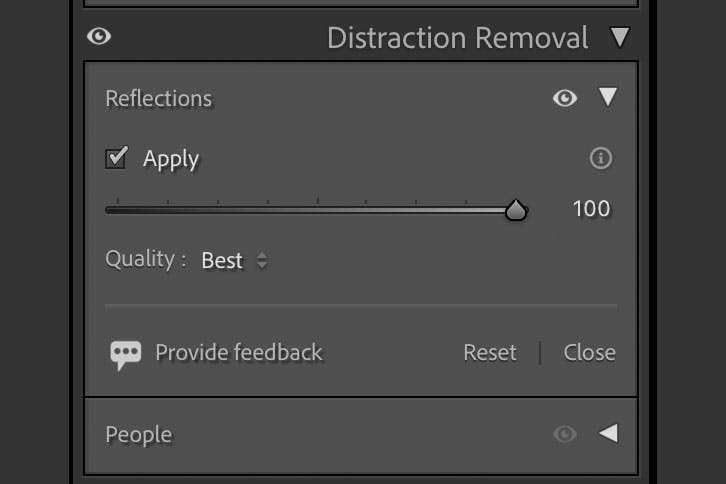Viewport: 726px width, 484px height.
Task: Open the Provide feedback link
Action: coord(238,352)
